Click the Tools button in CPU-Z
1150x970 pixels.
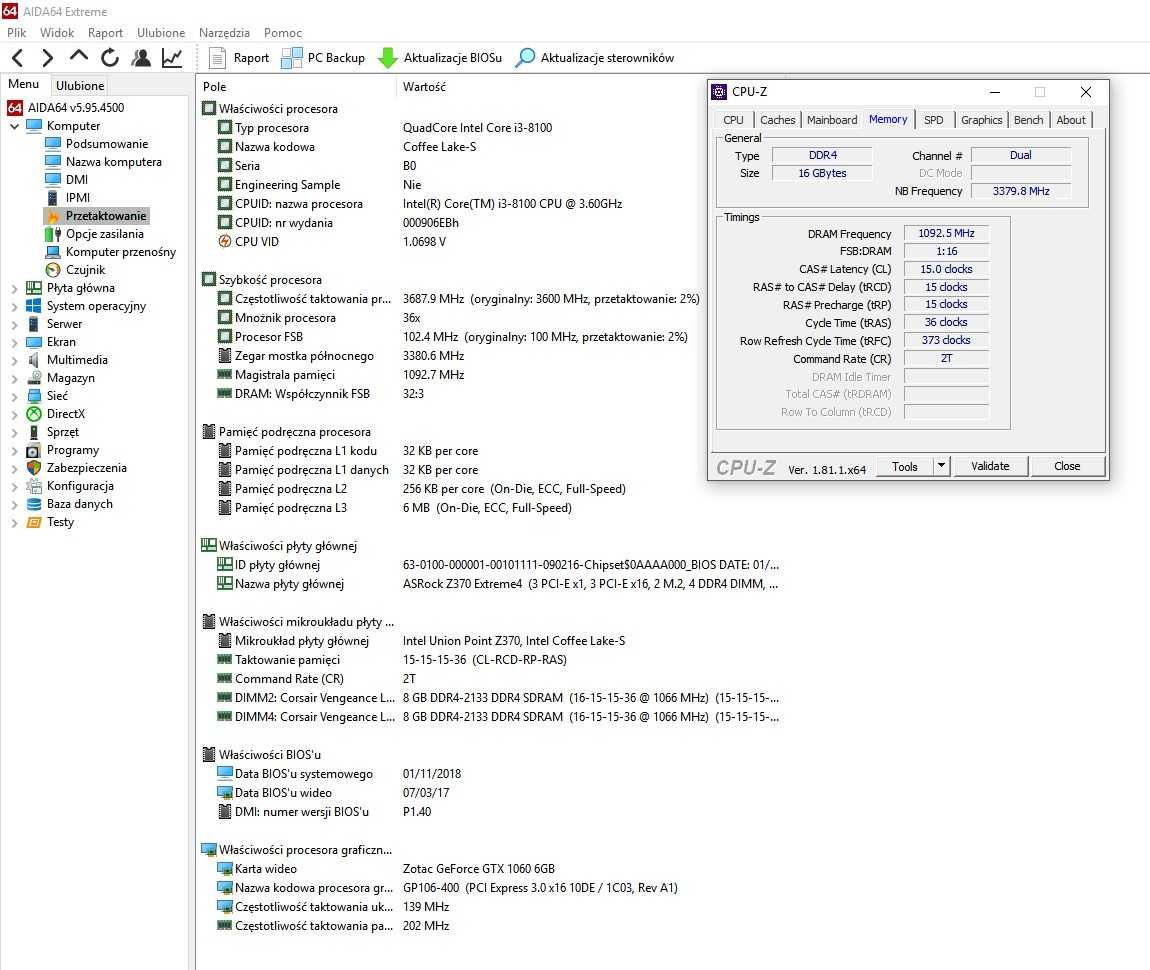[904, 466]
